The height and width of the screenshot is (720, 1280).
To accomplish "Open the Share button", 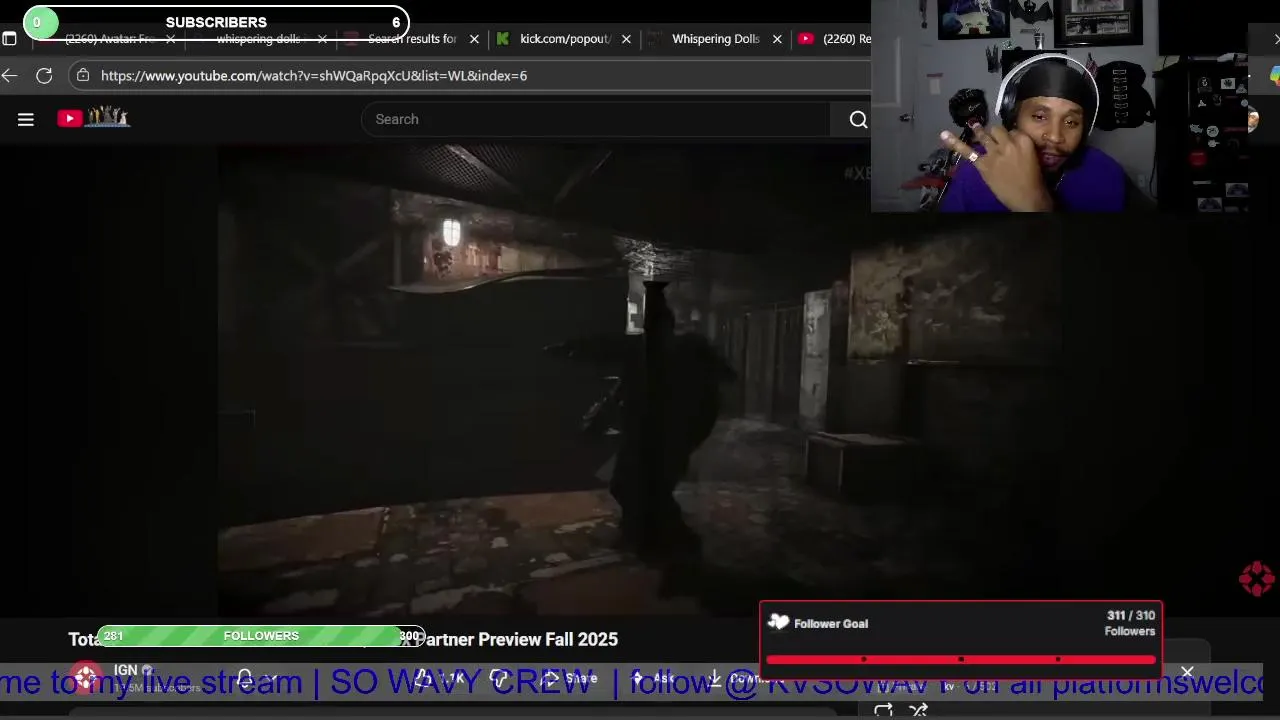I will (x=569, y=678).
